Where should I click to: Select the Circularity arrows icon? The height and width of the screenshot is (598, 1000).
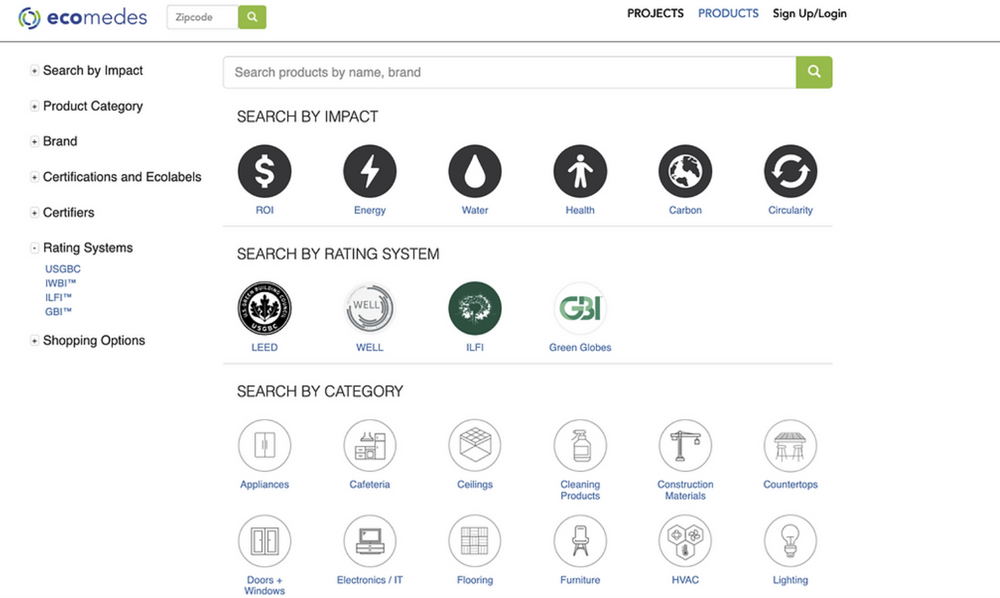click(790, 171)
